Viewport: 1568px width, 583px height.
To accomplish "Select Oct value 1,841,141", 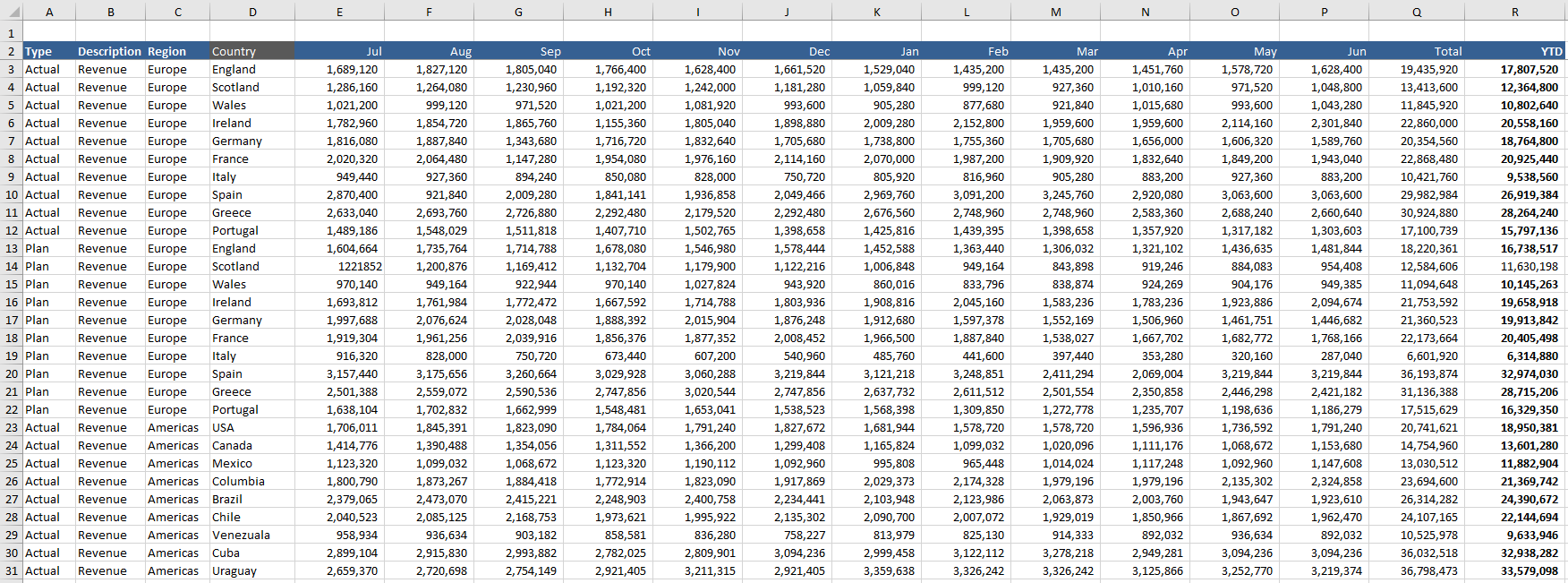I will (x=608, y=194).
